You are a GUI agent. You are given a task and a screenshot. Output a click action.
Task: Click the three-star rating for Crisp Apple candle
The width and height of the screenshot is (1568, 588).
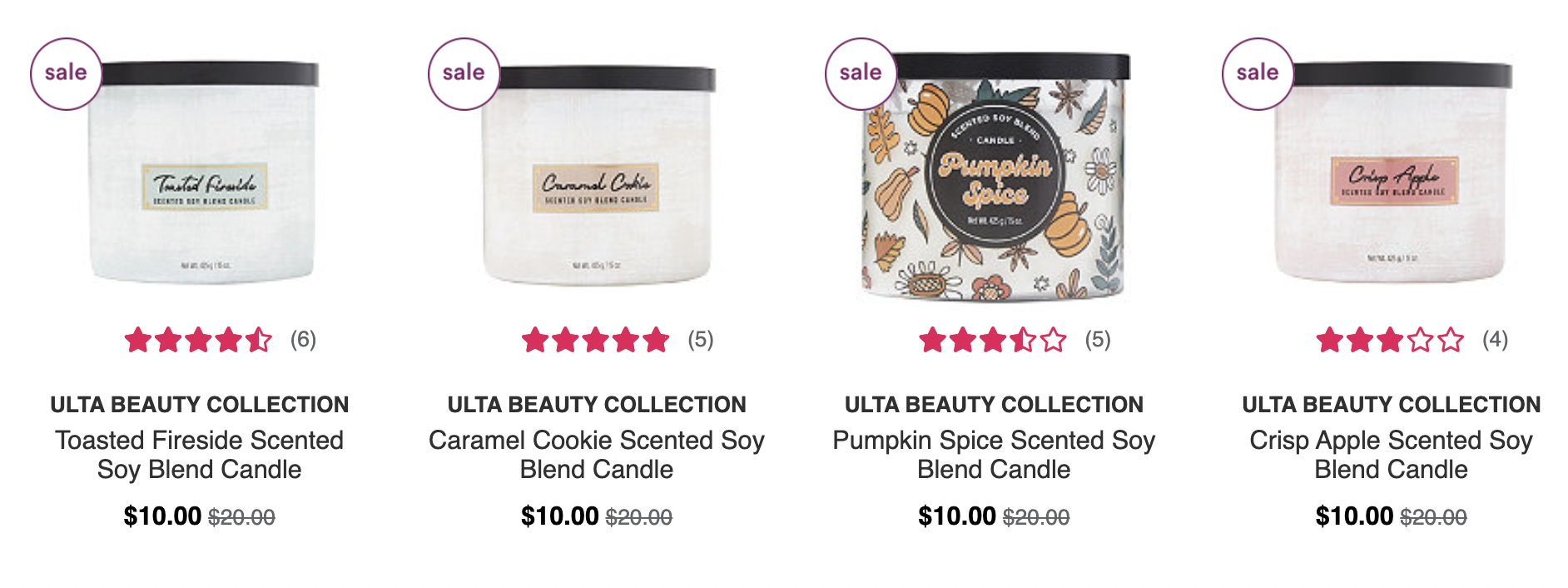pos(1389,340)
